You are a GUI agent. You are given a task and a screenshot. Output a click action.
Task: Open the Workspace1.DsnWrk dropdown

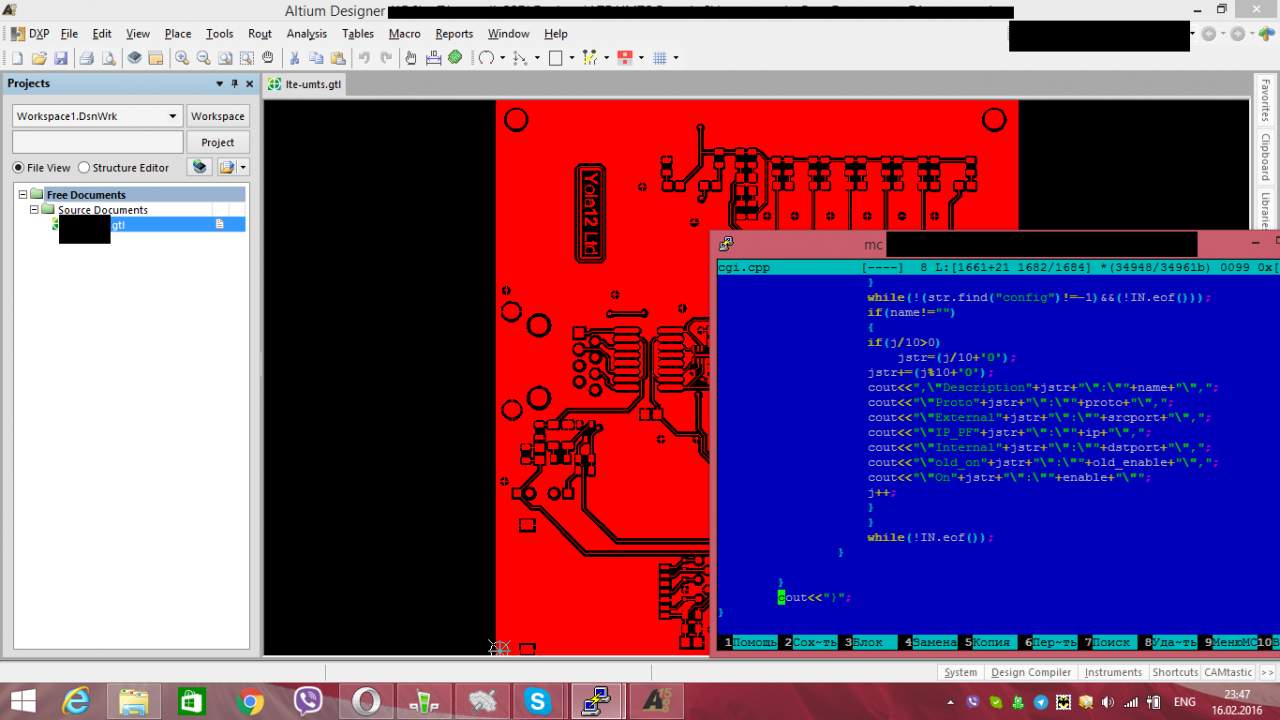(174, 116)
